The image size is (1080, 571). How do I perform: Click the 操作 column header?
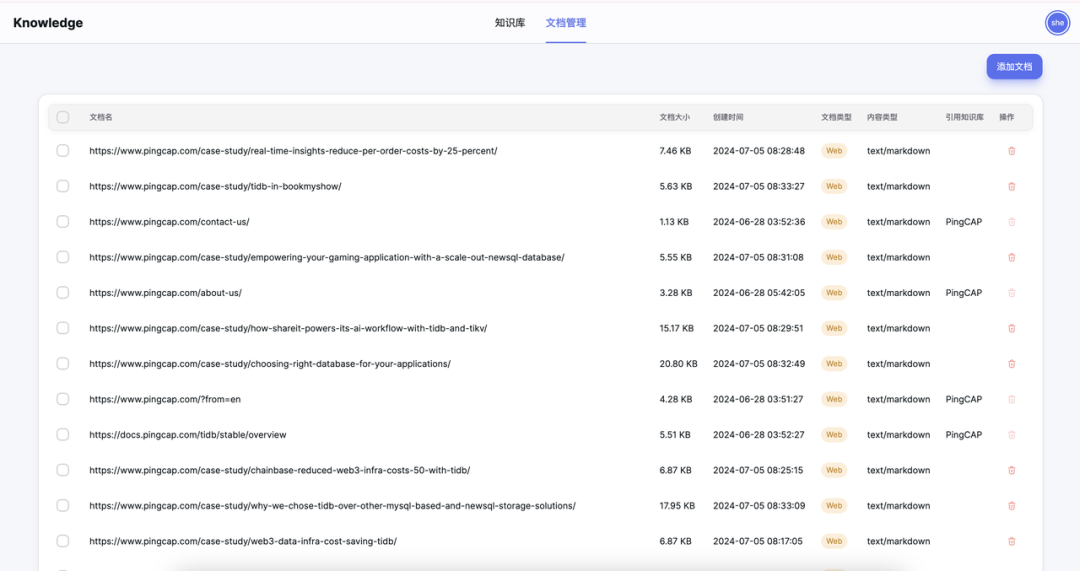(x=1006, y=117)
